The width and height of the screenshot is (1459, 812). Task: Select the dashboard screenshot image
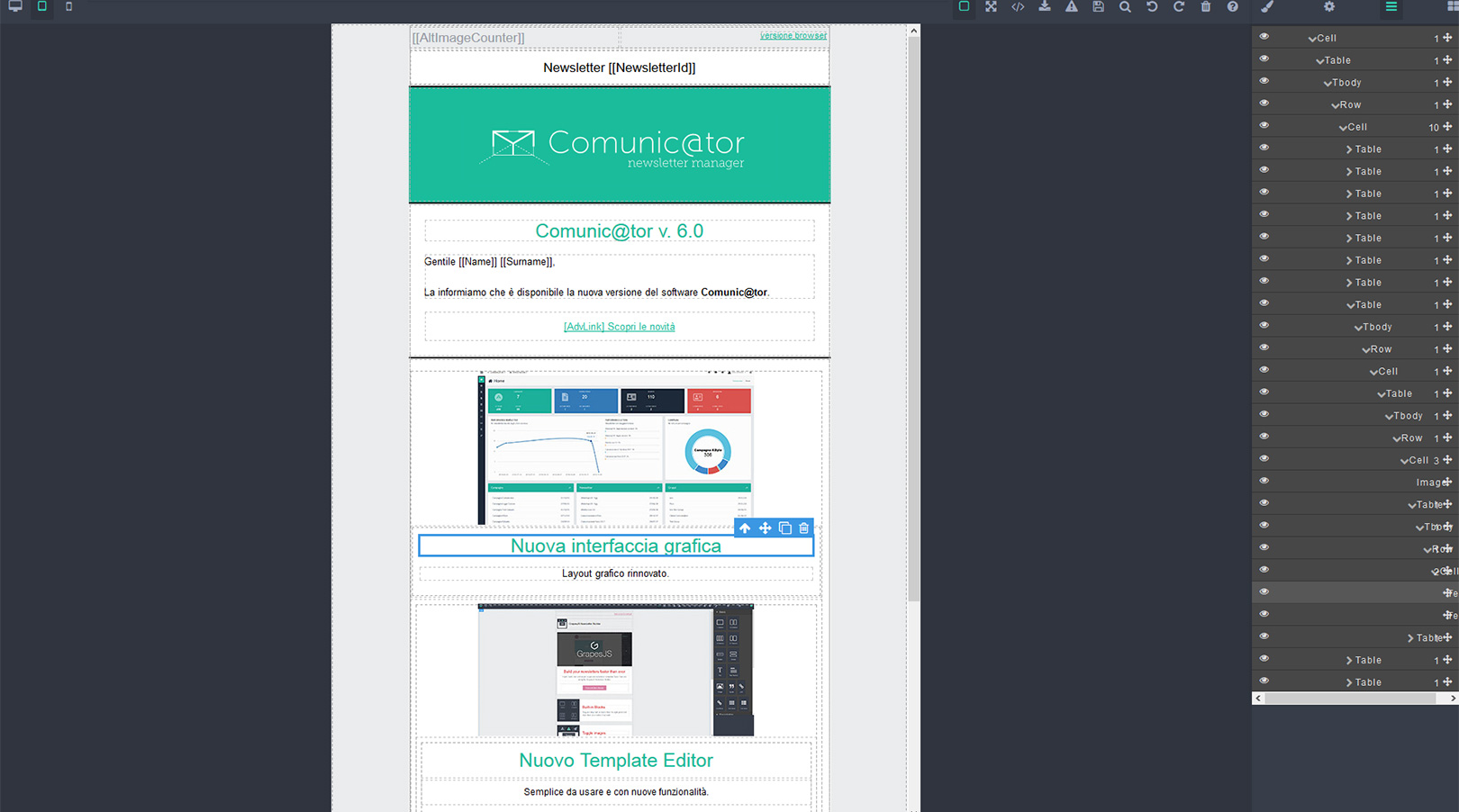coord(615,447)
